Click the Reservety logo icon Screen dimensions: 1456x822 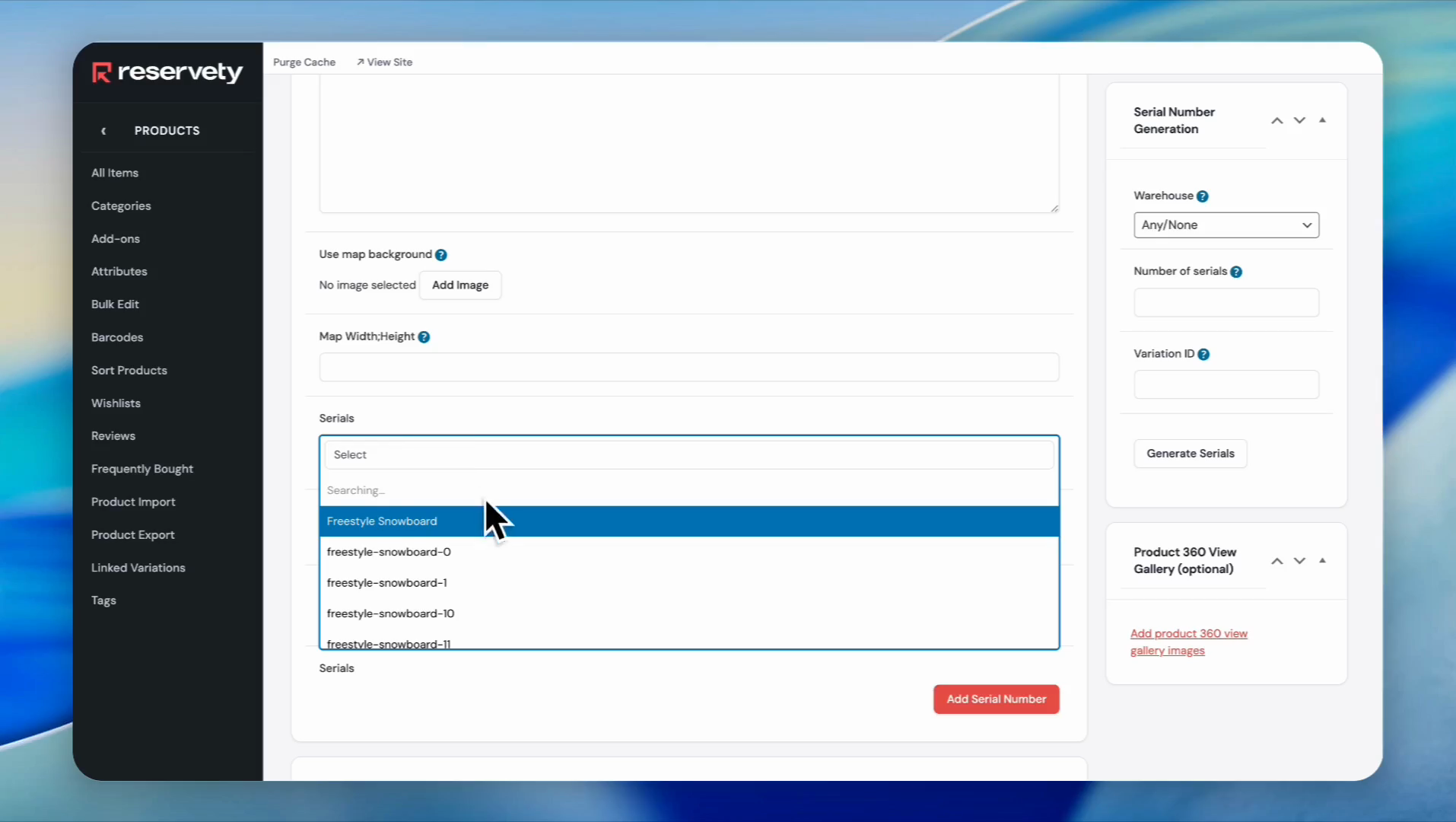pos(101,72)
